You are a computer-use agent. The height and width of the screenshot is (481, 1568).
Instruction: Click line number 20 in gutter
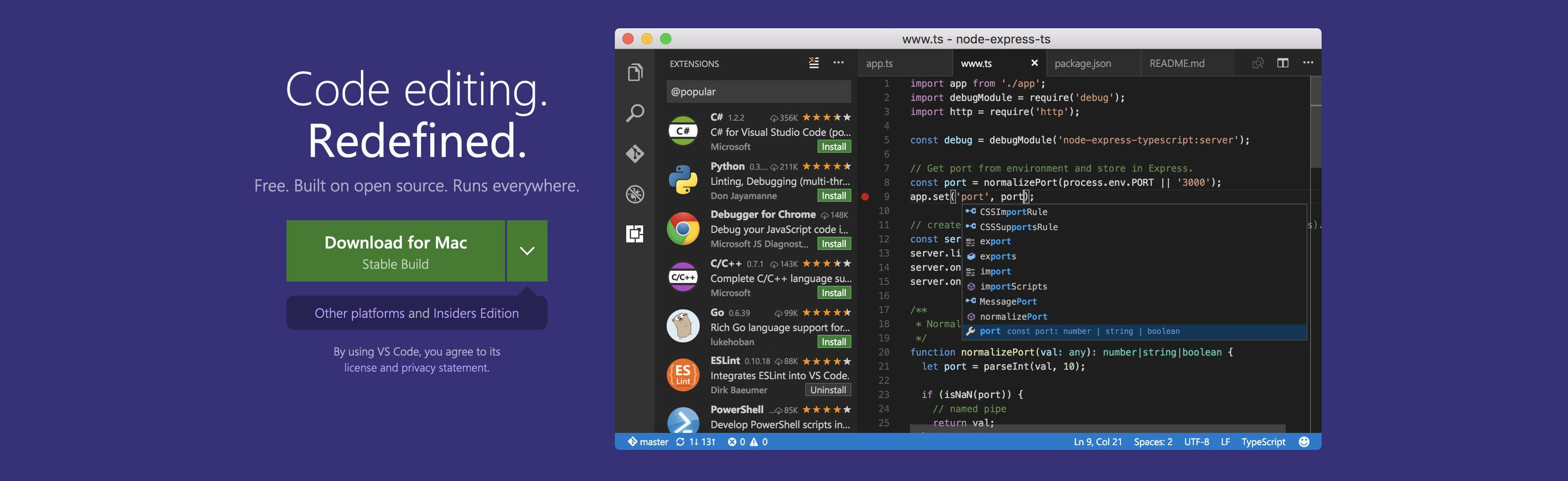tap(883, 352)
